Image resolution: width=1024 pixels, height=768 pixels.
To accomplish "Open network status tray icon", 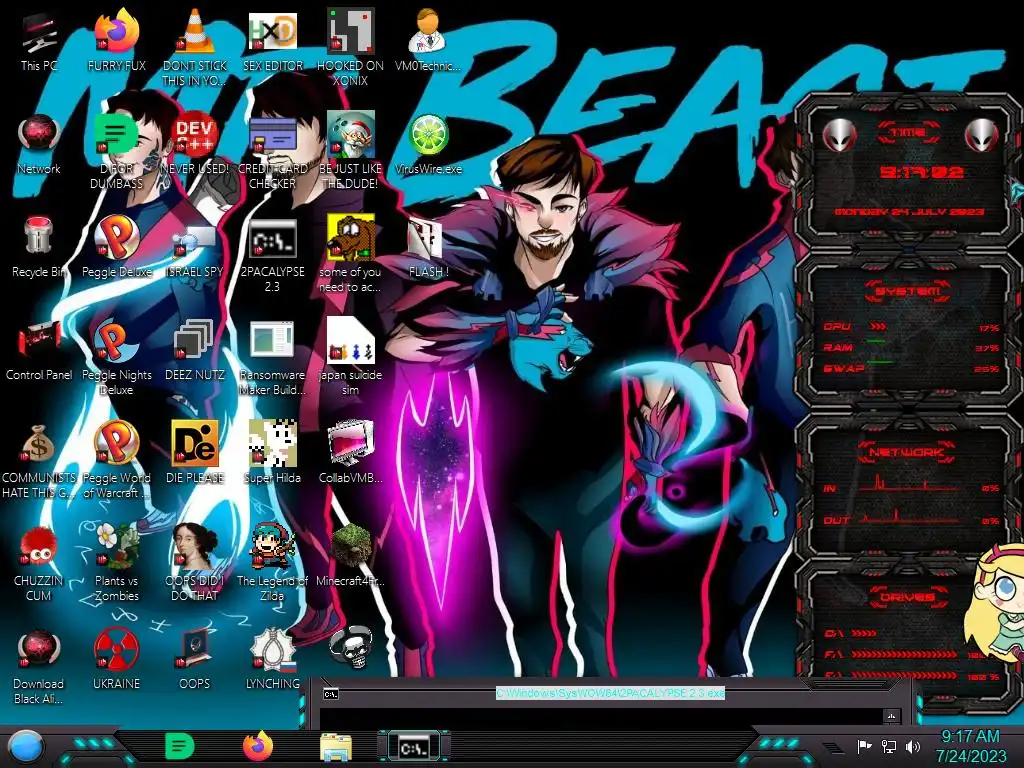I will coord(889,746).
